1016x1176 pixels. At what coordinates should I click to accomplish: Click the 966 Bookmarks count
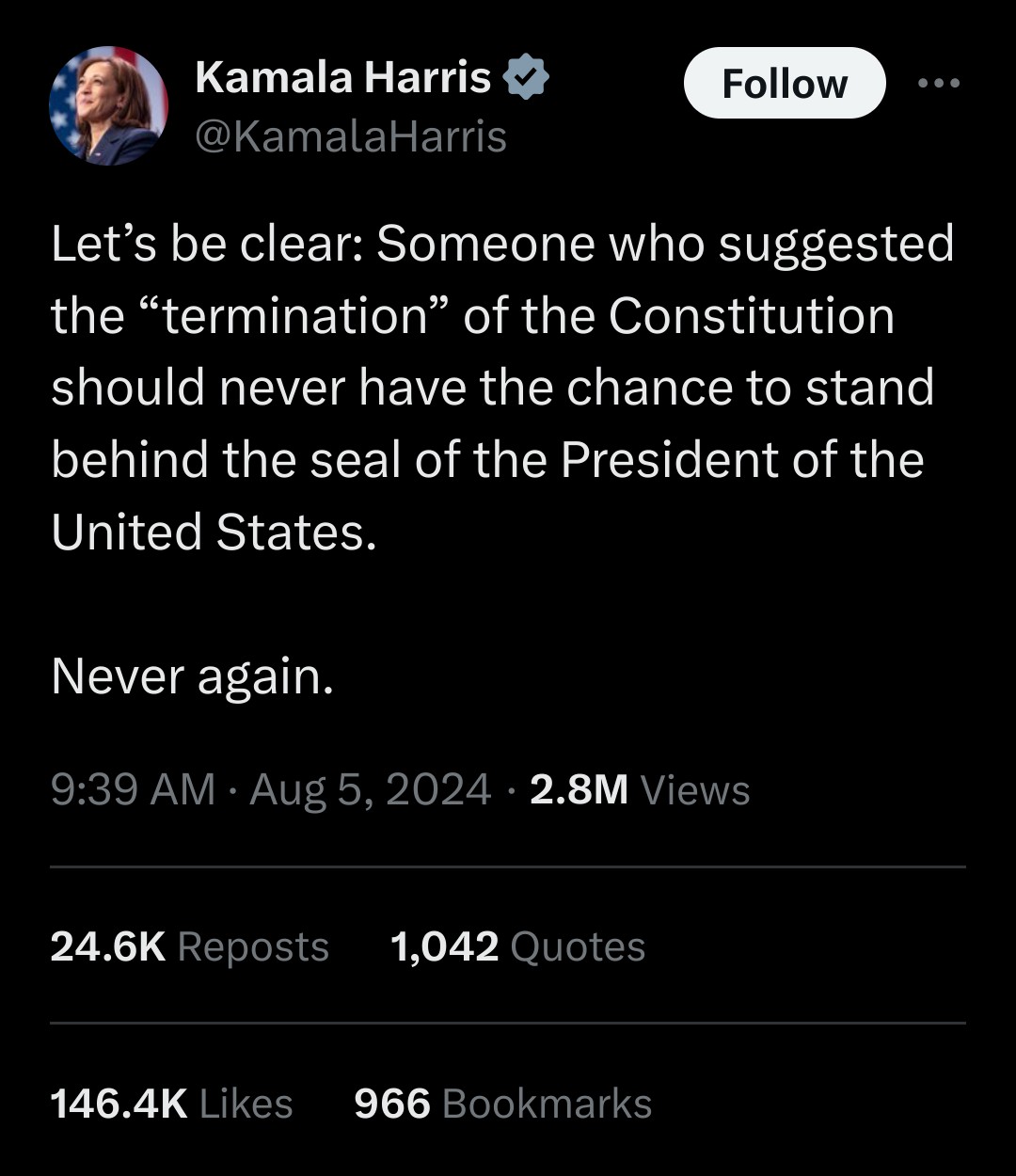[502, 1104]
